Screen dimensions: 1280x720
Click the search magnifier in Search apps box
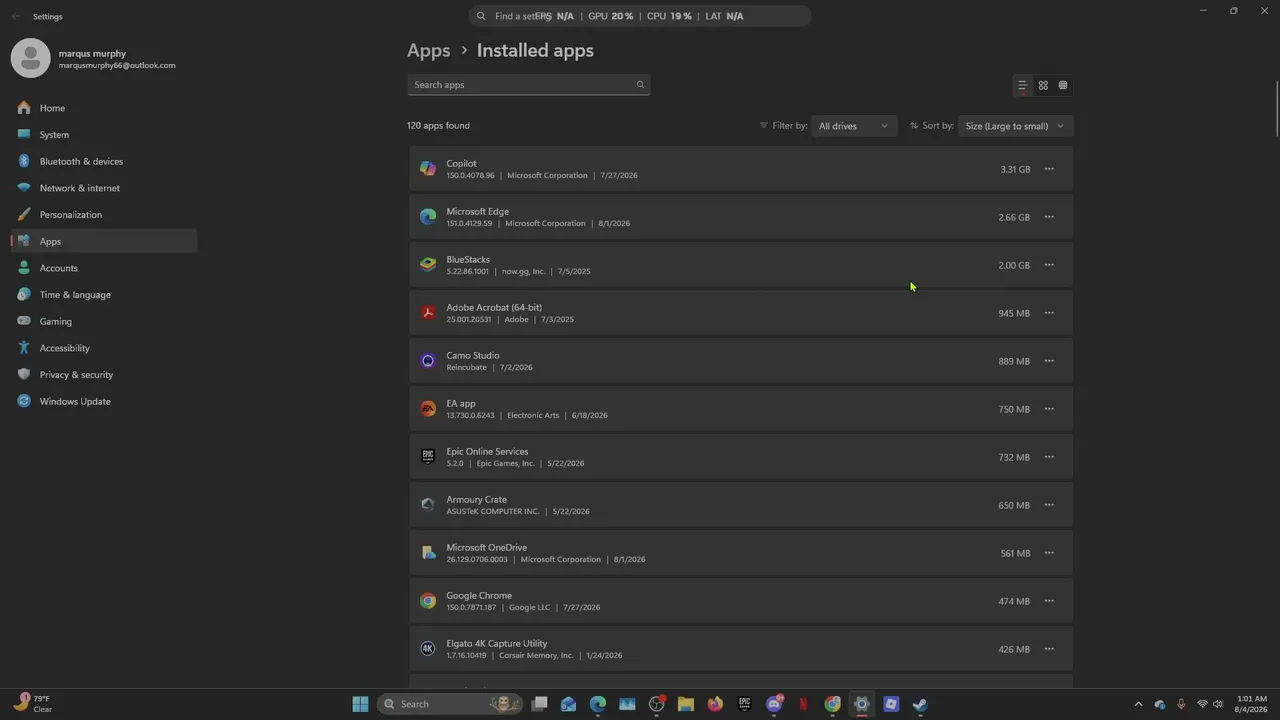(640, 85)
